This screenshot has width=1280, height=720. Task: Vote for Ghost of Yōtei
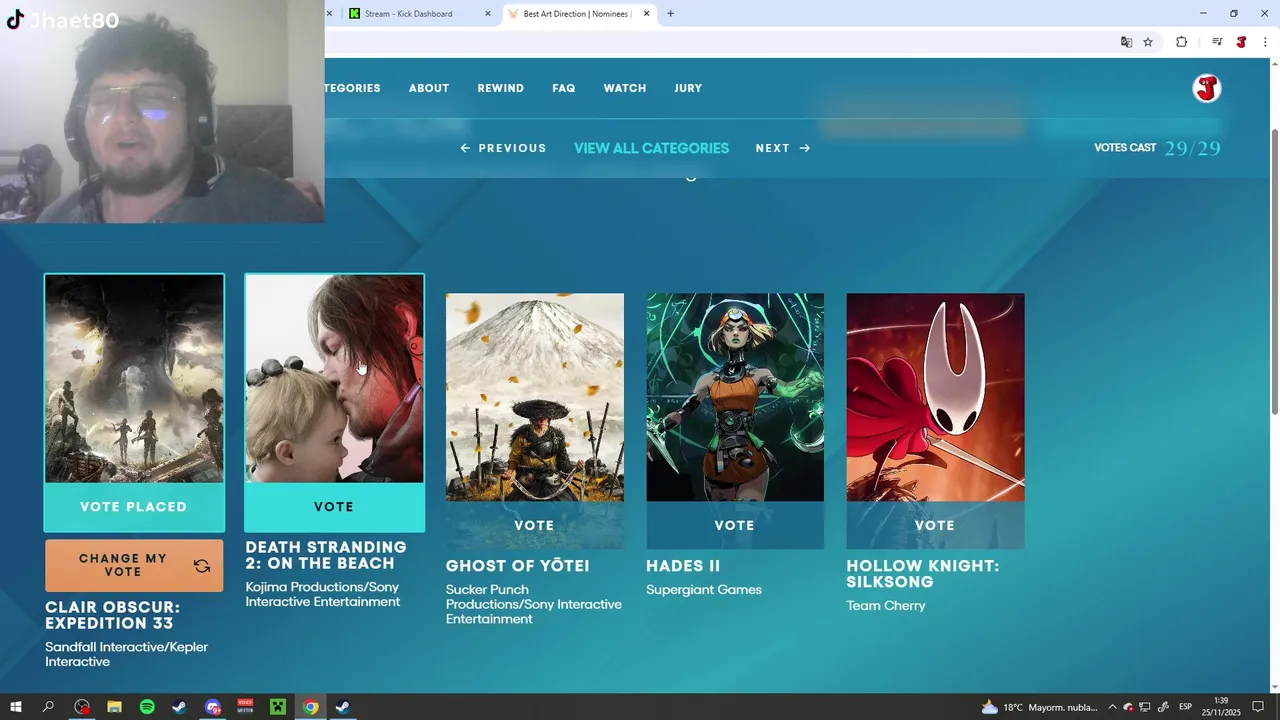[x=534, y=525]
